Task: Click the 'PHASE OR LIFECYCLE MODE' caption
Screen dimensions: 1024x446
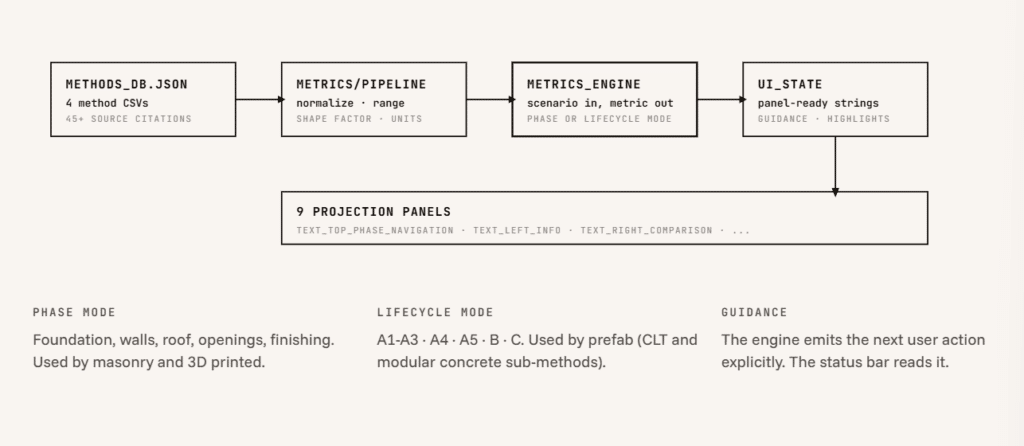Action: pyautogui.click(x=600, y=119)
